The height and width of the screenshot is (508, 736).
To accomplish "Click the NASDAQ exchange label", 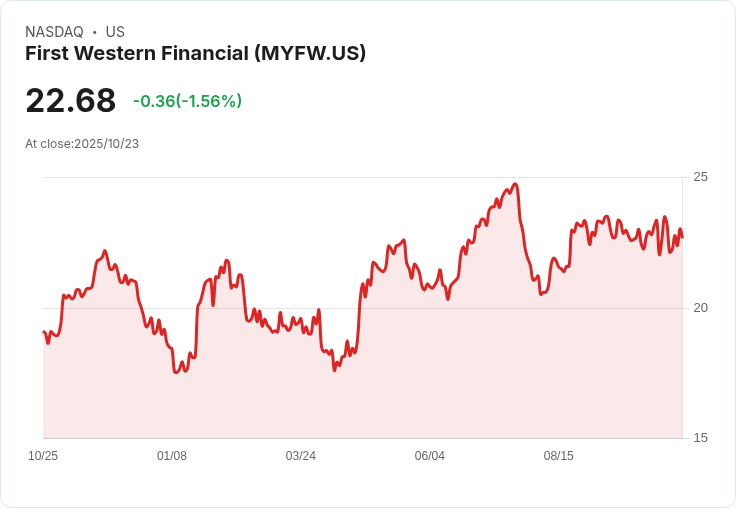I will 54,32.
